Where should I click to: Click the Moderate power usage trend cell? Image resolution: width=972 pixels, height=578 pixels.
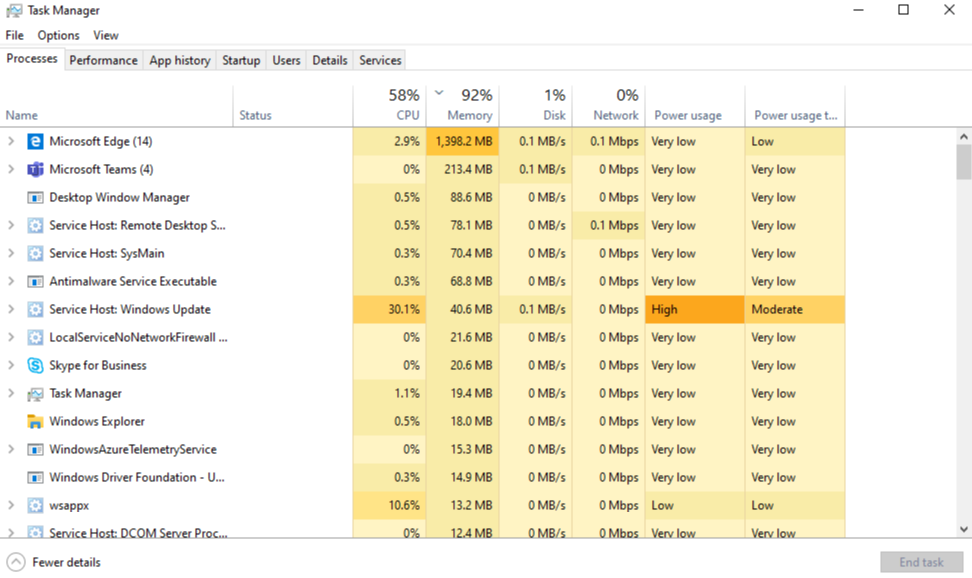coord(795,309)
